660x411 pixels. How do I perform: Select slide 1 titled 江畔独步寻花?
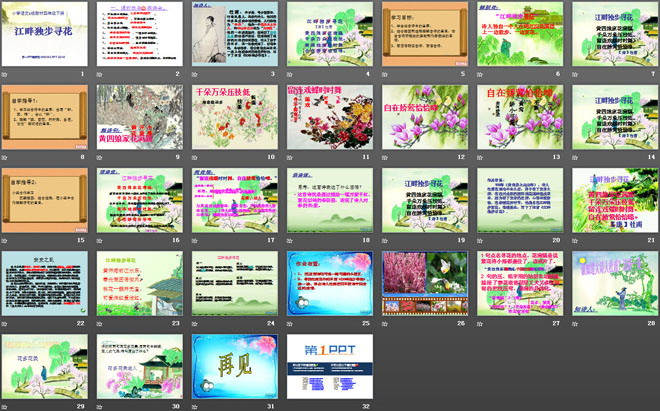pos(45,34)
